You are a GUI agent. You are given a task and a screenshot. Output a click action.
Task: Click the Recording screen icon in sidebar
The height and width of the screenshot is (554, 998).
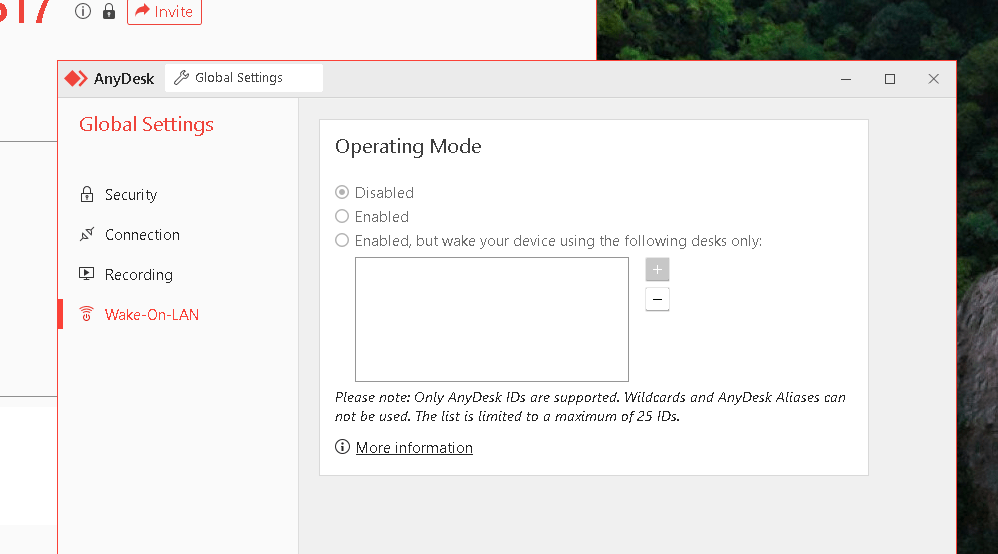[x=87, y=274]
